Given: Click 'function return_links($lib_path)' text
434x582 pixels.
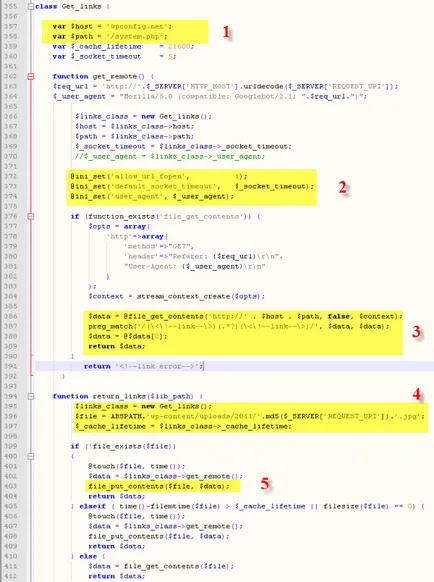Looking at the screenshot, I should 123,396.
